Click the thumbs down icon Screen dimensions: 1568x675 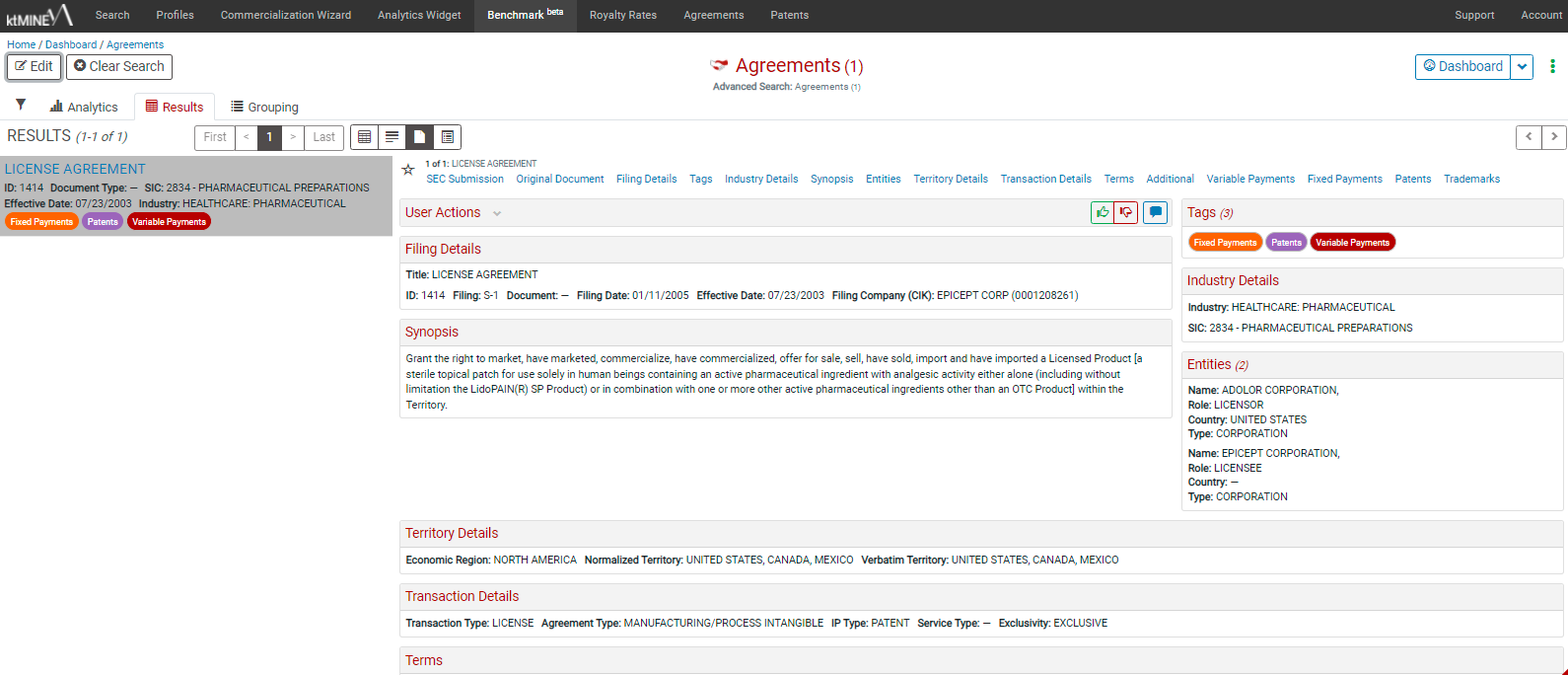tap(1125, 212)
